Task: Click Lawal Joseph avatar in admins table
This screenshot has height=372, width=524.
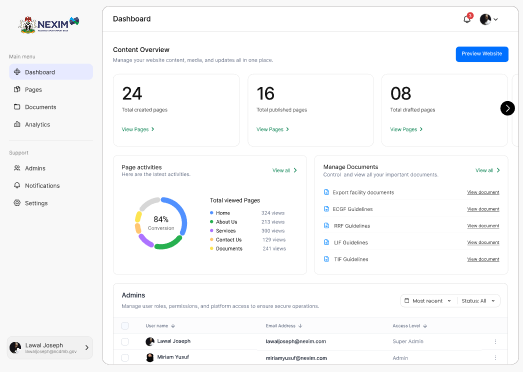Action: pyautogui.click(x=150, y=341)
